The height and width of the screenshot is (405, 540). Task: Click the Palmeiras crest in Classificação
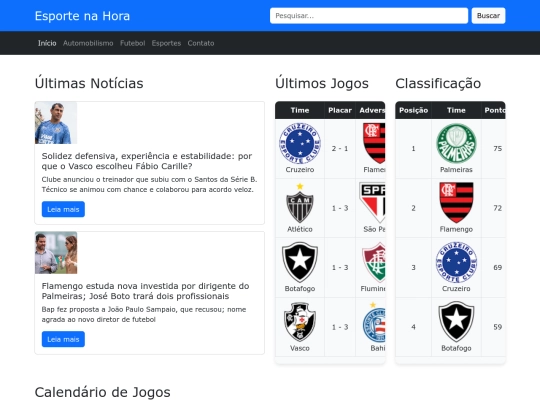(x=456, y=143)
